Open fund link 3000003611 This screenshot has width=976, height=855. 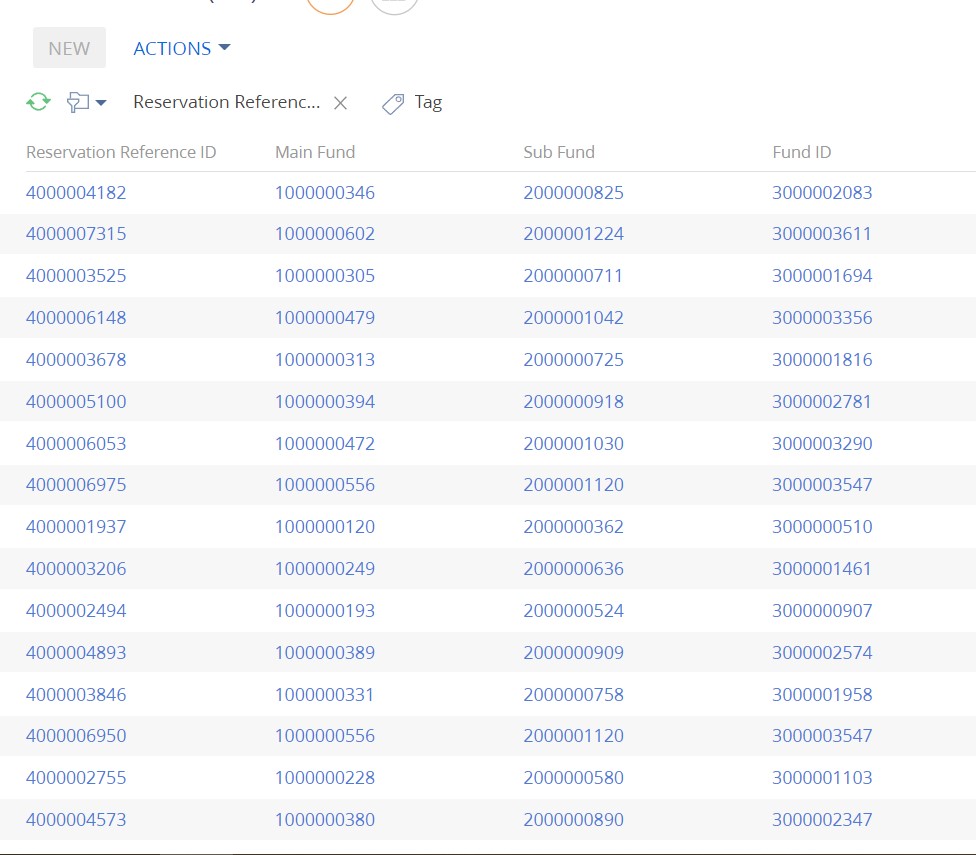click(x=822, y=234)
